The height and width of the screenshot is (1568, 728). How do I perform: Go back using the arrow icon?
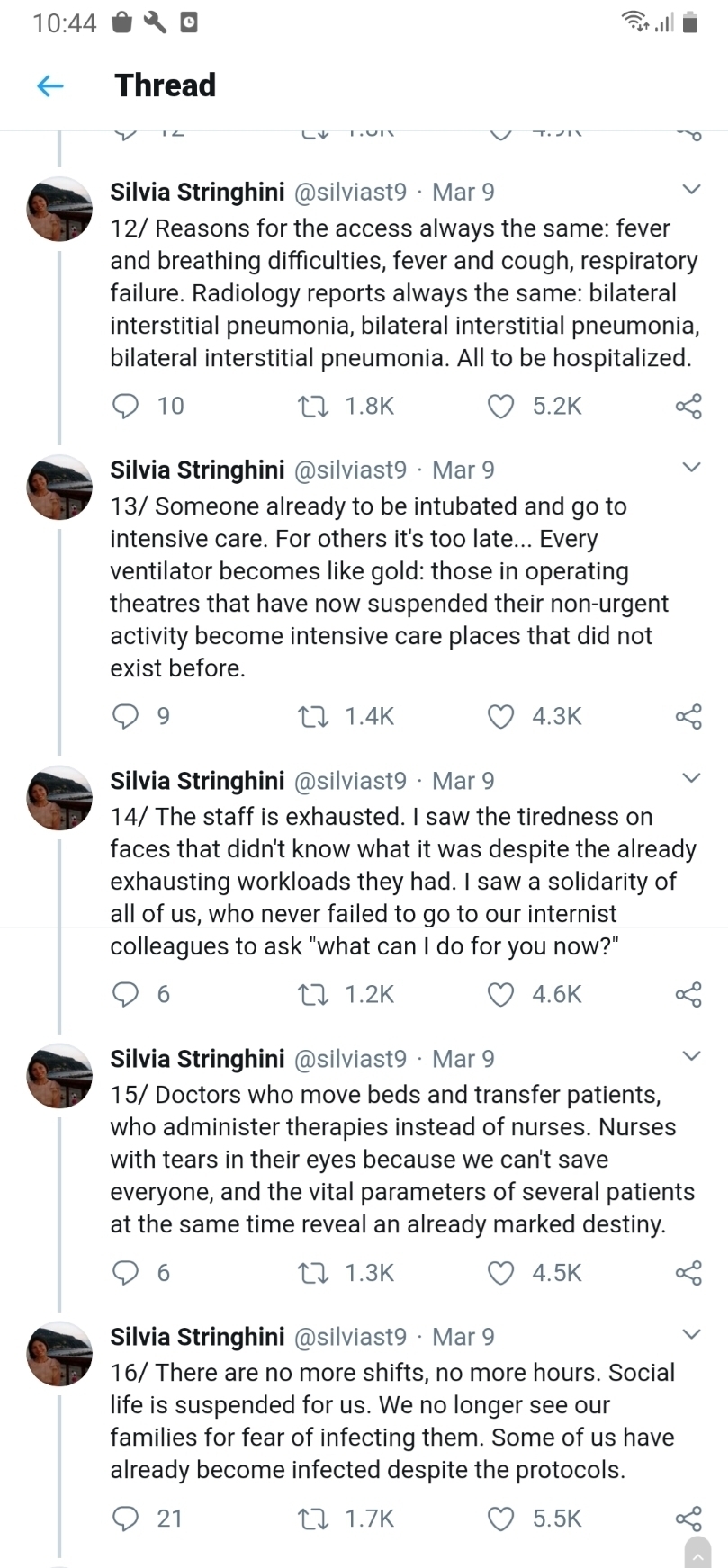click(50, 85)
